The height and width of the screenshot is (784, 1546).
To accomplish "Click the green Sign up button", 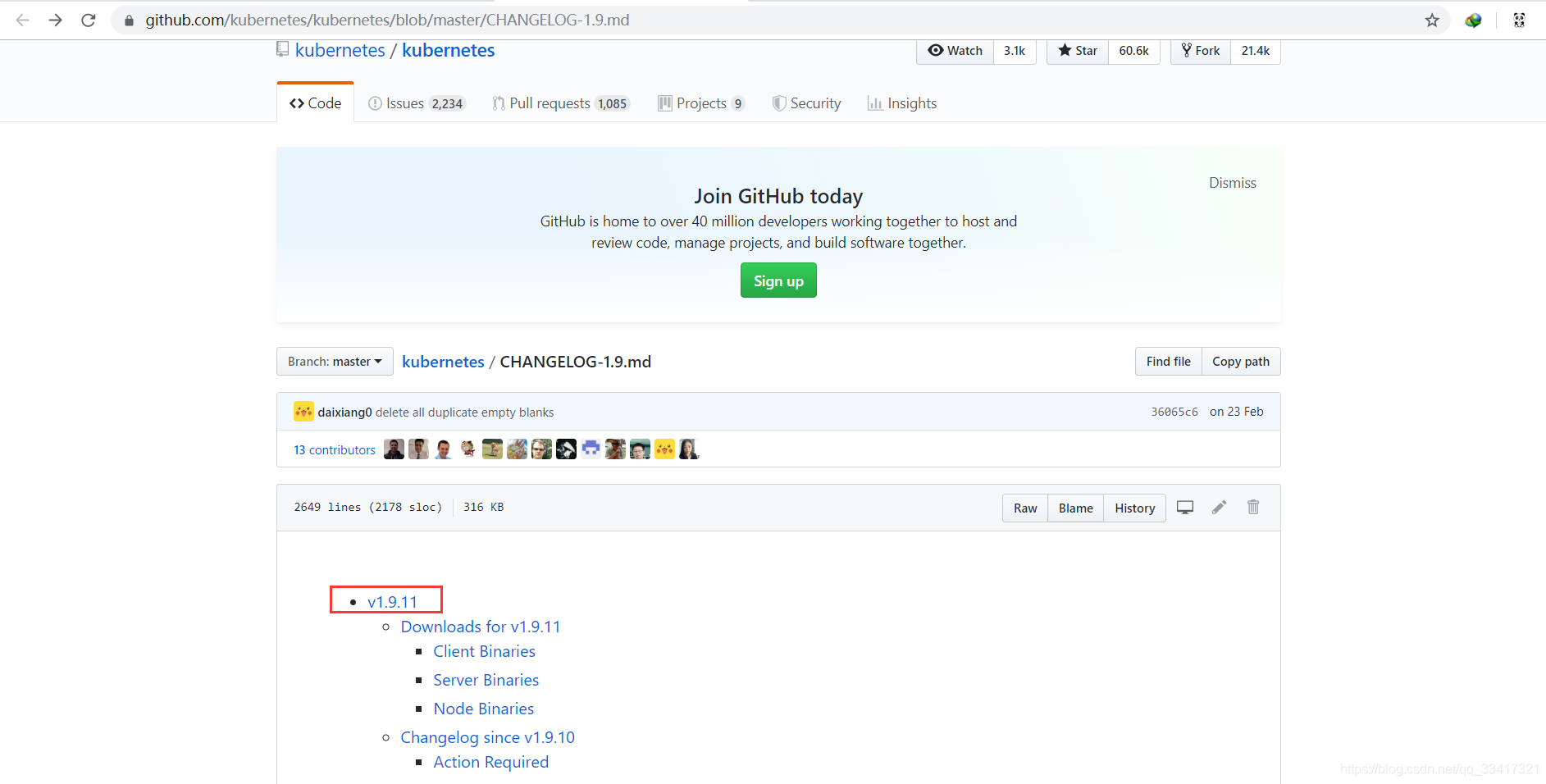I will coord(778,280).
